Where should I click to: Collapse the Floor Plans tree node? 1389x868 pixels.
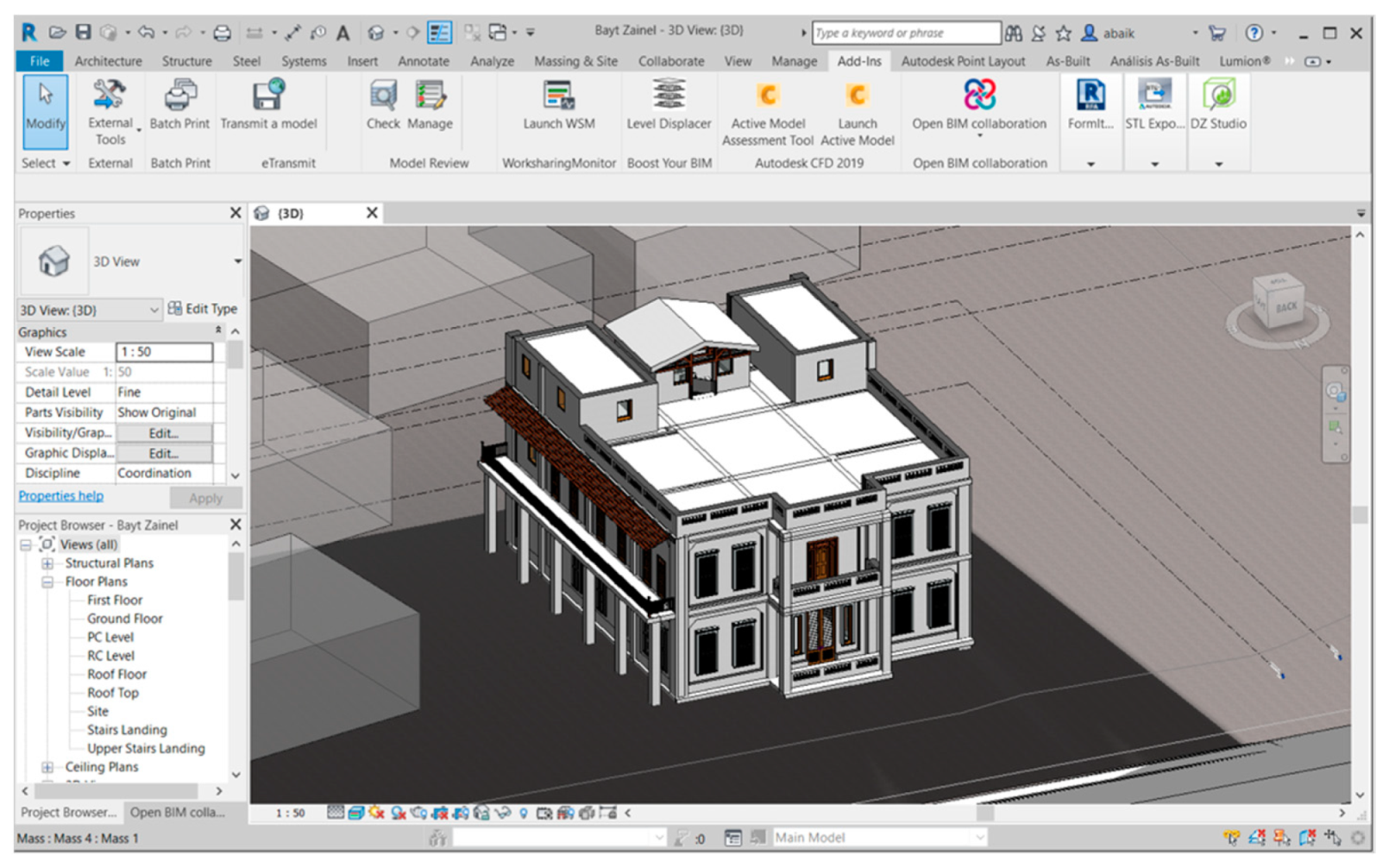pos(47,582)
